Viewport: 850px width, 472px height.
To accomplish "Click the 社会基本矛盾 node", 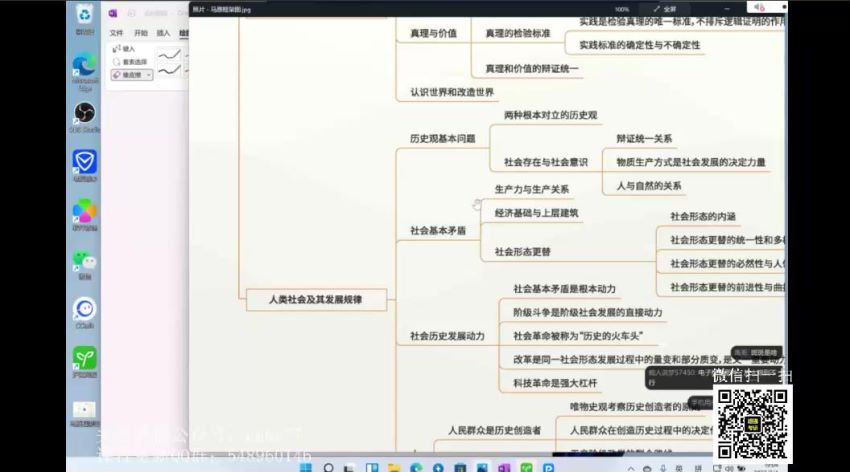I will [x=437, y=231].
